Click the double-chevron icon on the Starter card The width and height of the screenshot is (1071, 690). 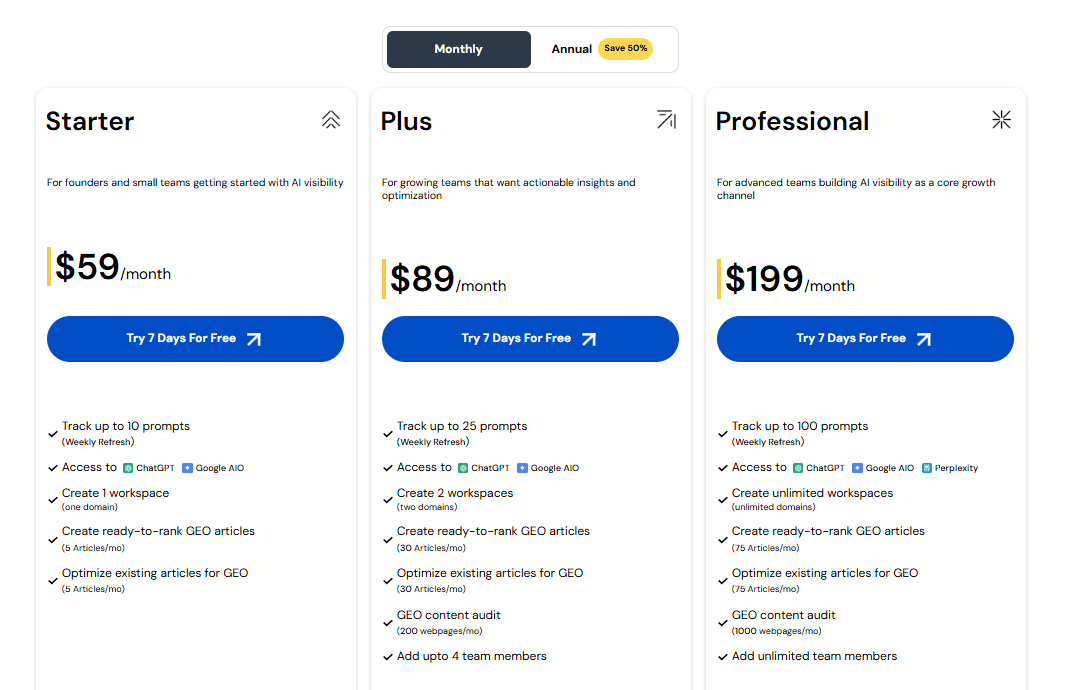point(331,119)
